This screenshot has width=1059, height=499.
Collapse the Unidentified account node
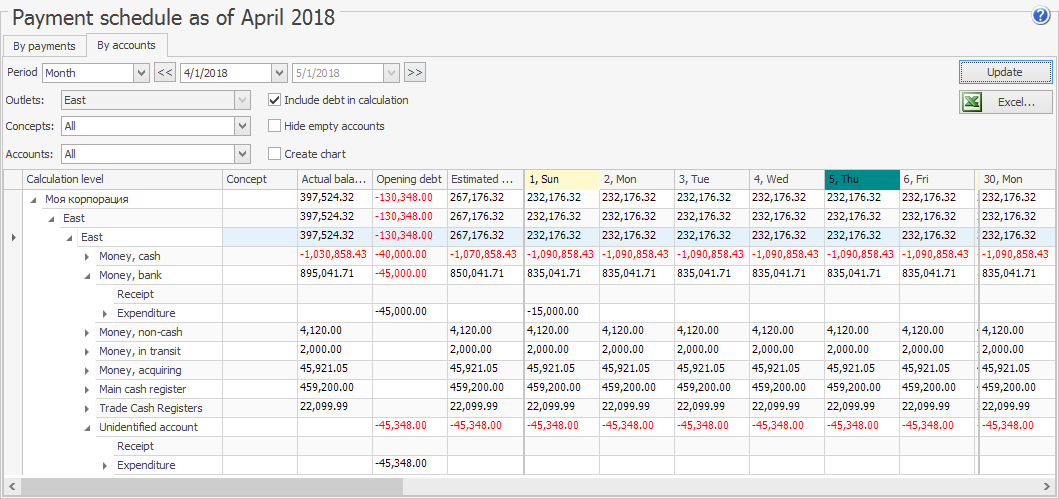pyautogui.click(x=87, y=428)
